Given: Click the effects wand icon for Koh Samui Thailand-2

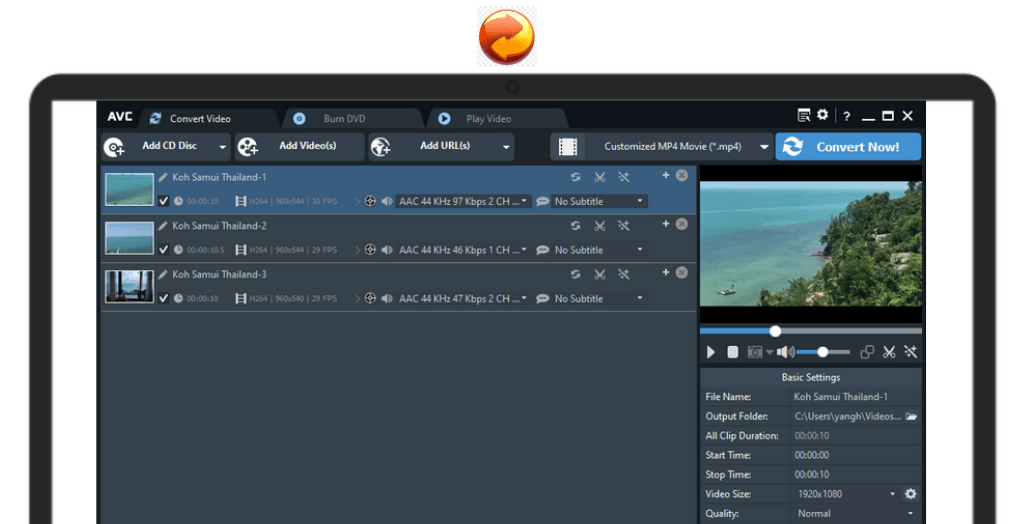Looking at the screenshot, I should pyautogui.click(x=624, y=225).
